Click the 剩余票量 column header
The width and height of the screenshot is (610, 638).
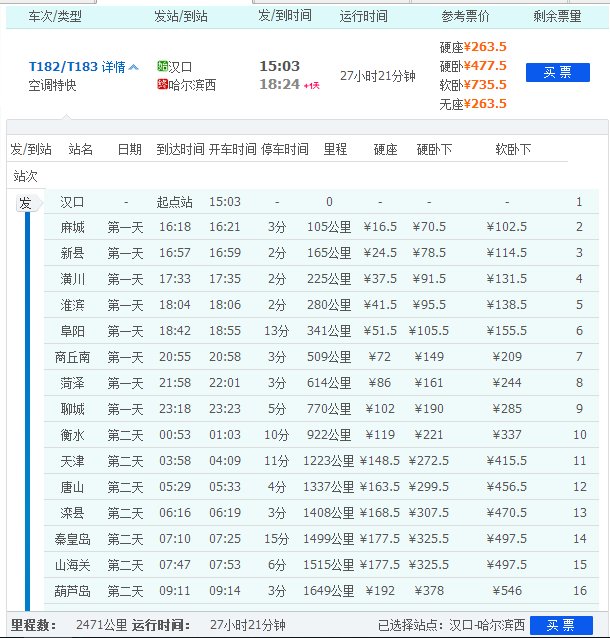click(557, 17)
